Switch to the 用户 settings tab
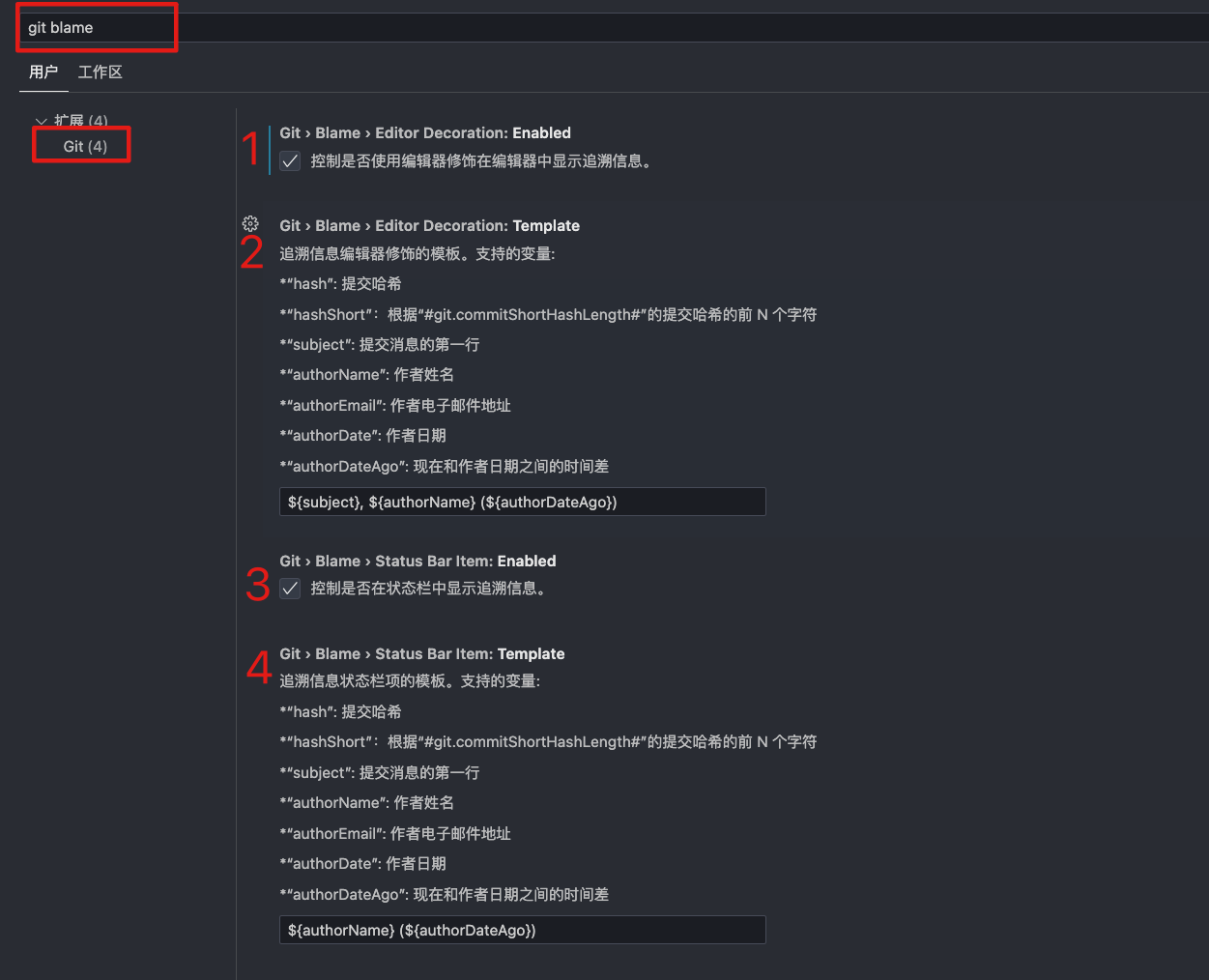The height and width of the screenshot is (980, 1209). point(43,72)
